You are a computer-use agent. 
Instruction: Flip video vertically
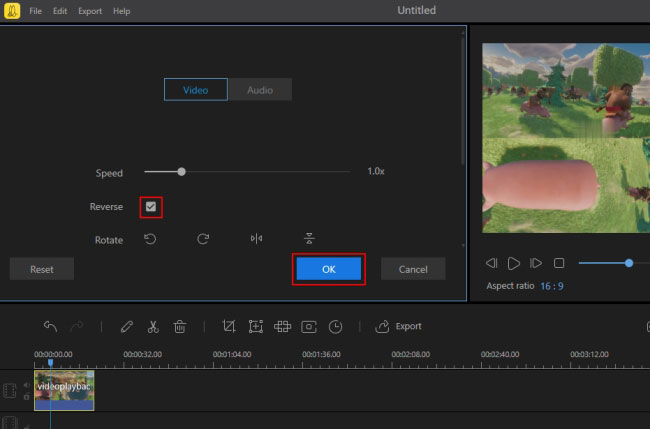pos(309,238)
